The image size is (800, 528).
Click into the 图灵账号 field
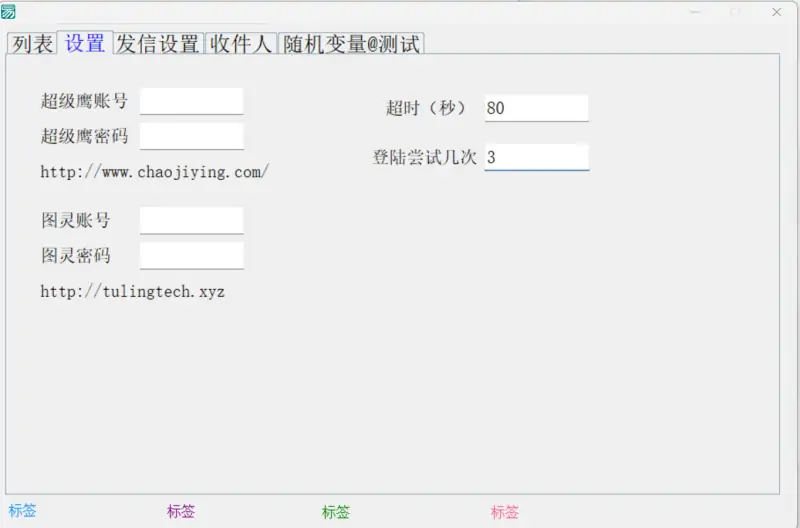[x=191, y=220]
